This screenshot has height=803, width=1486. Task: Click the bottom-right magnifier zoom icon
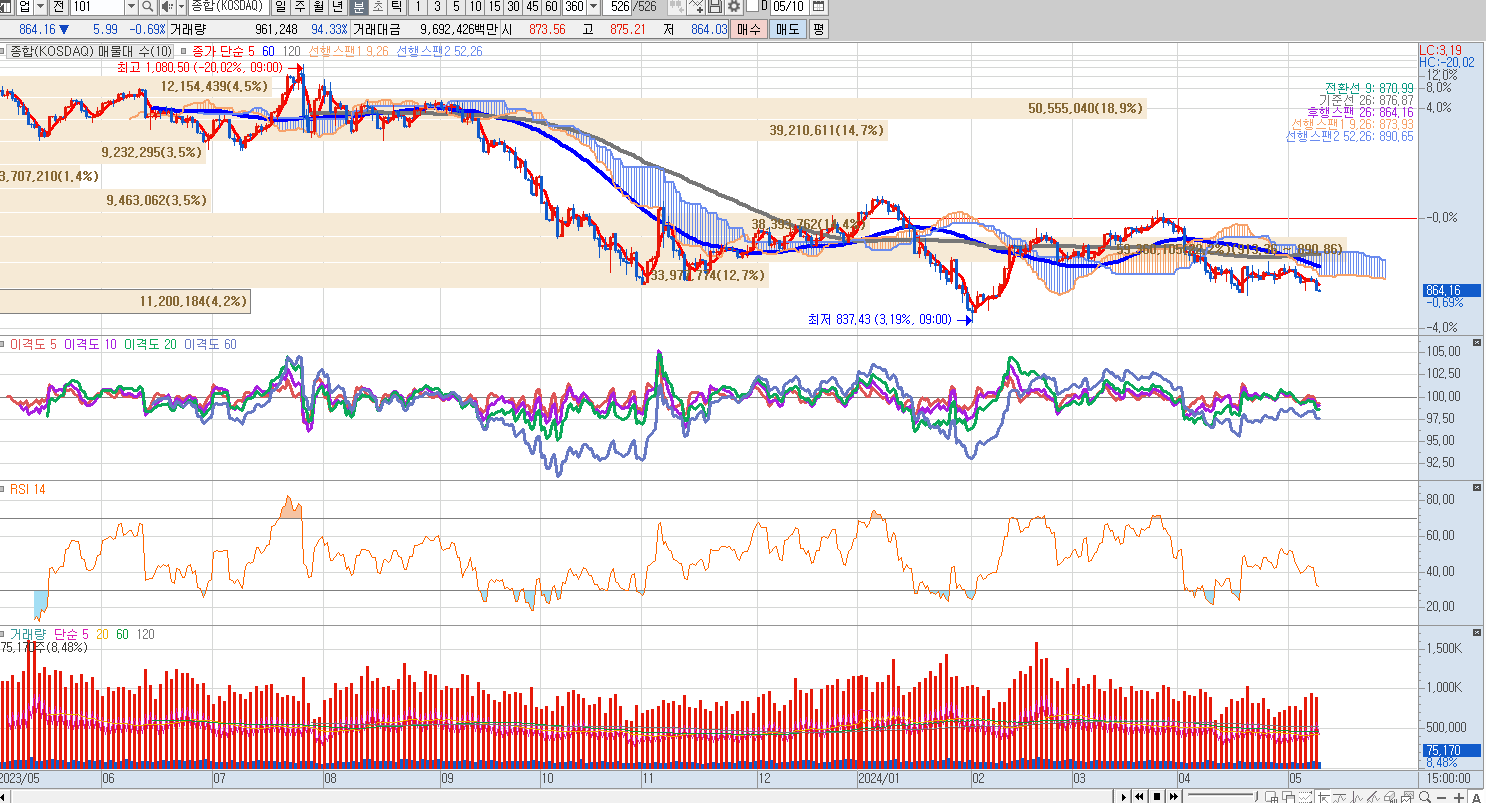(x=1425, y=797)
